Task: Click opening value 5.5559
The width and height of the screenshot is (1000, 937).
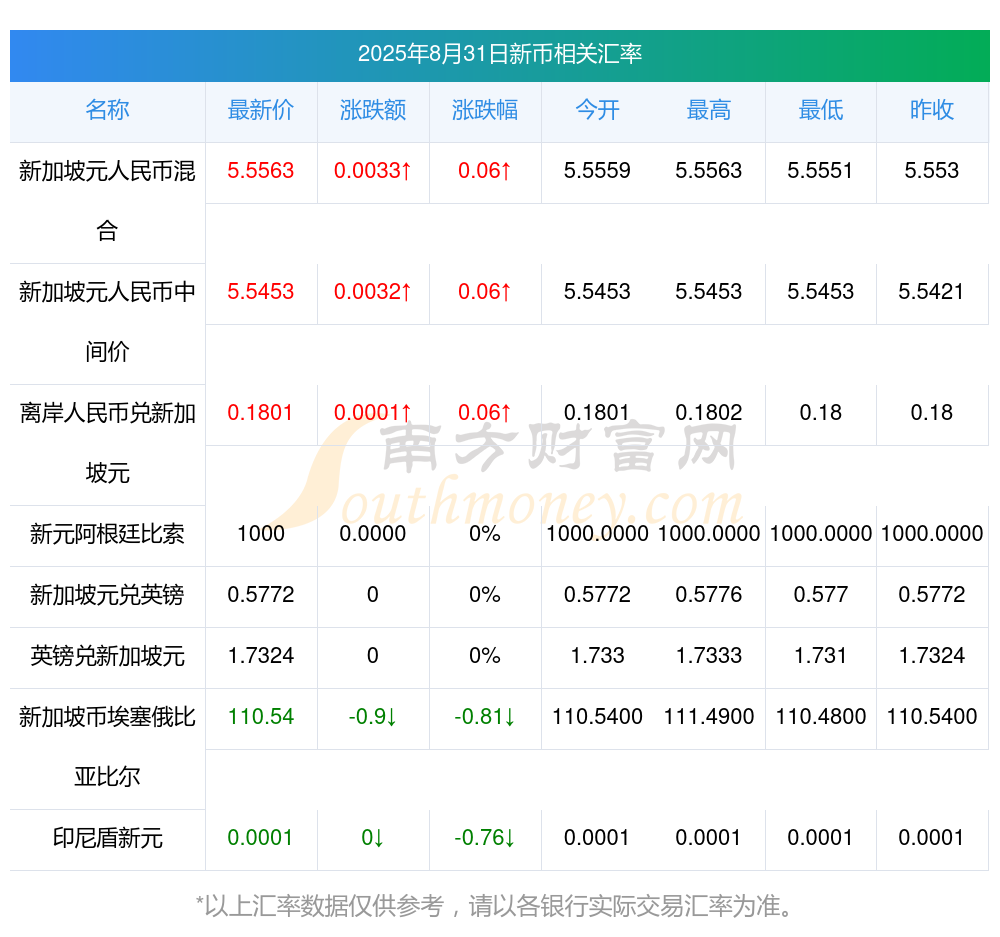Action: 597,171
